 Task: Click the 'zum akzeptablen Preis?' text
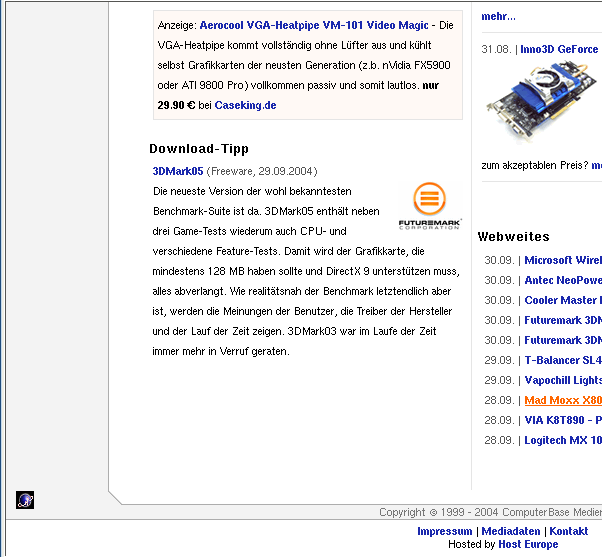(x=534, y=165)
